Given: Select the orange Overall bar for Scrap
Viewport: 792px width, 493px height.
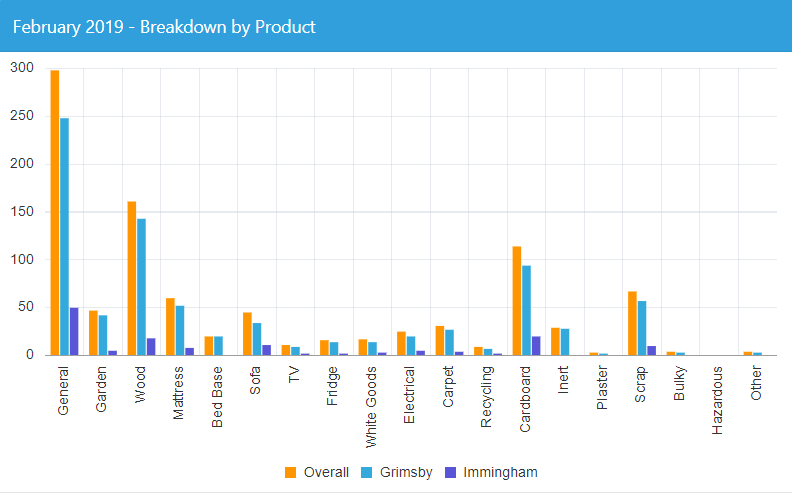Looking at the screenshot, I should pos(632,323).
